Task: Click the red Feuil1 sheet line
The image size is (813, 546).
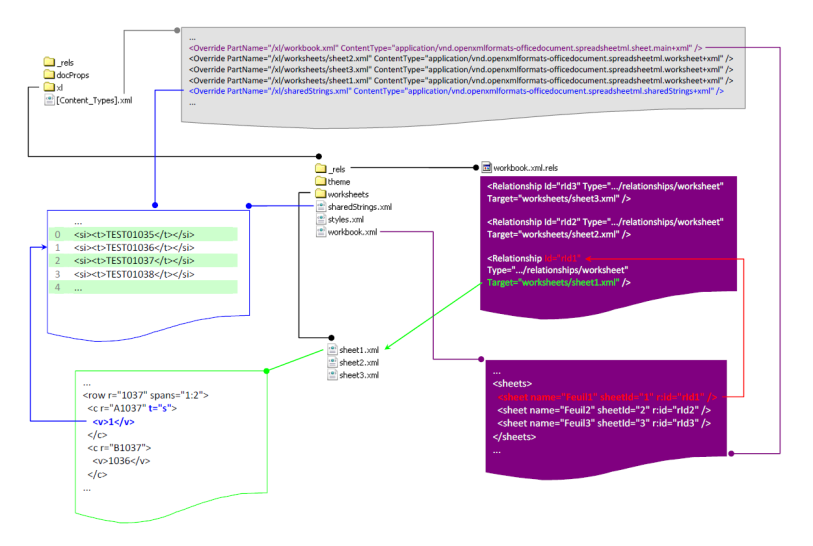Action: [x=607, y=397]
